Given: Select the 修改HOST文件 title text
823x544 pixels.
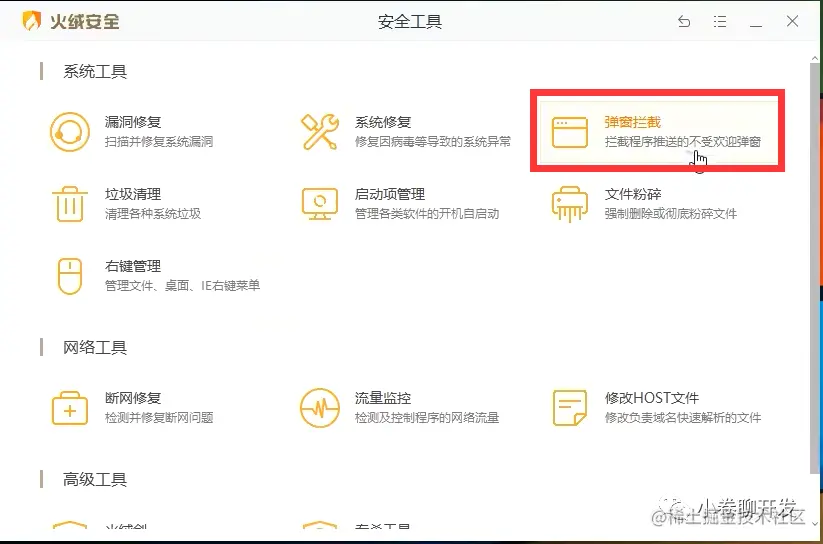Looking at the screenshot, I should pyautogui.click(x=652, y=398).
